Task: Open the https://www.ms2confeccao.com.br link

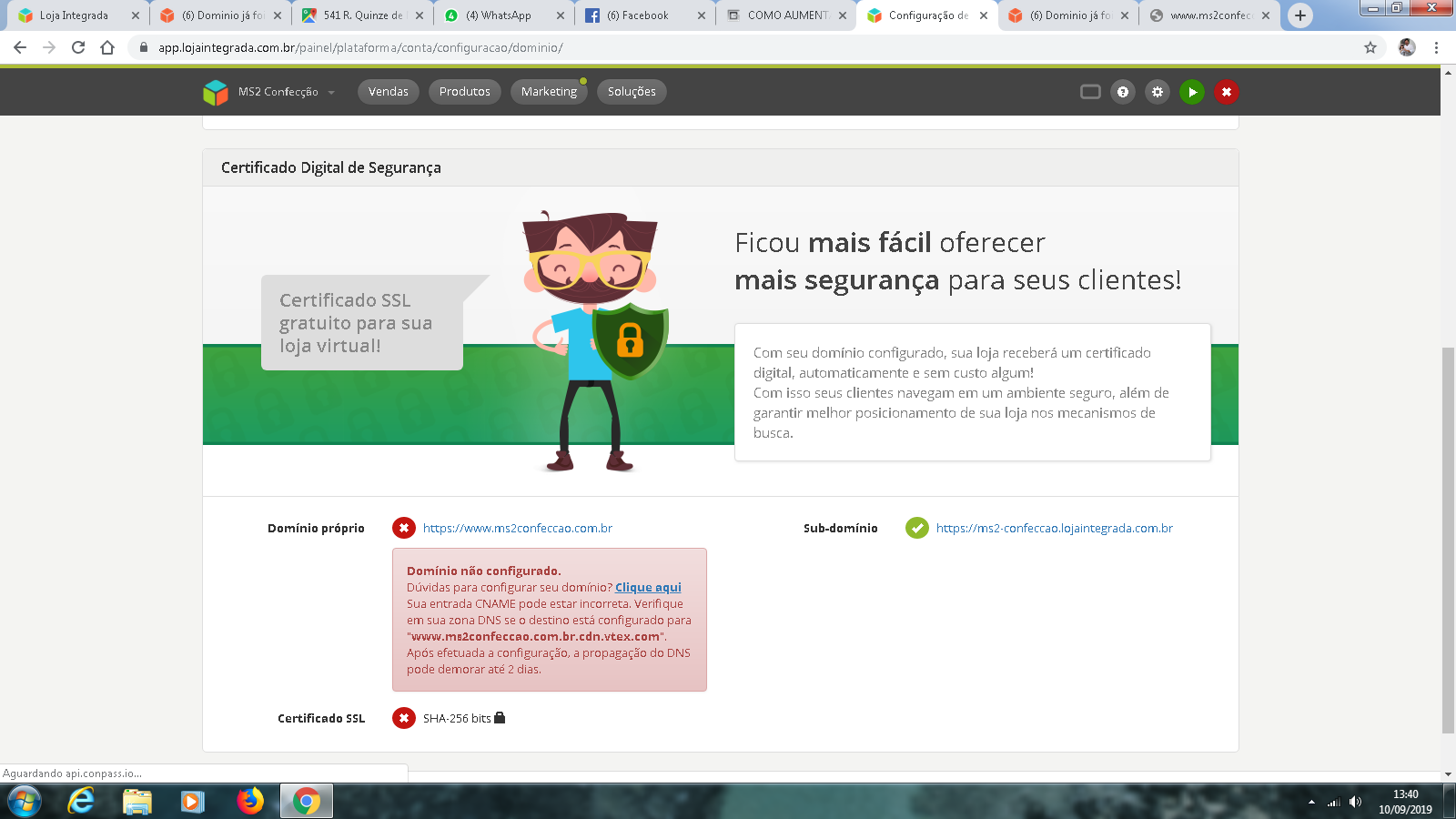Action: click(x=518, y=528)
